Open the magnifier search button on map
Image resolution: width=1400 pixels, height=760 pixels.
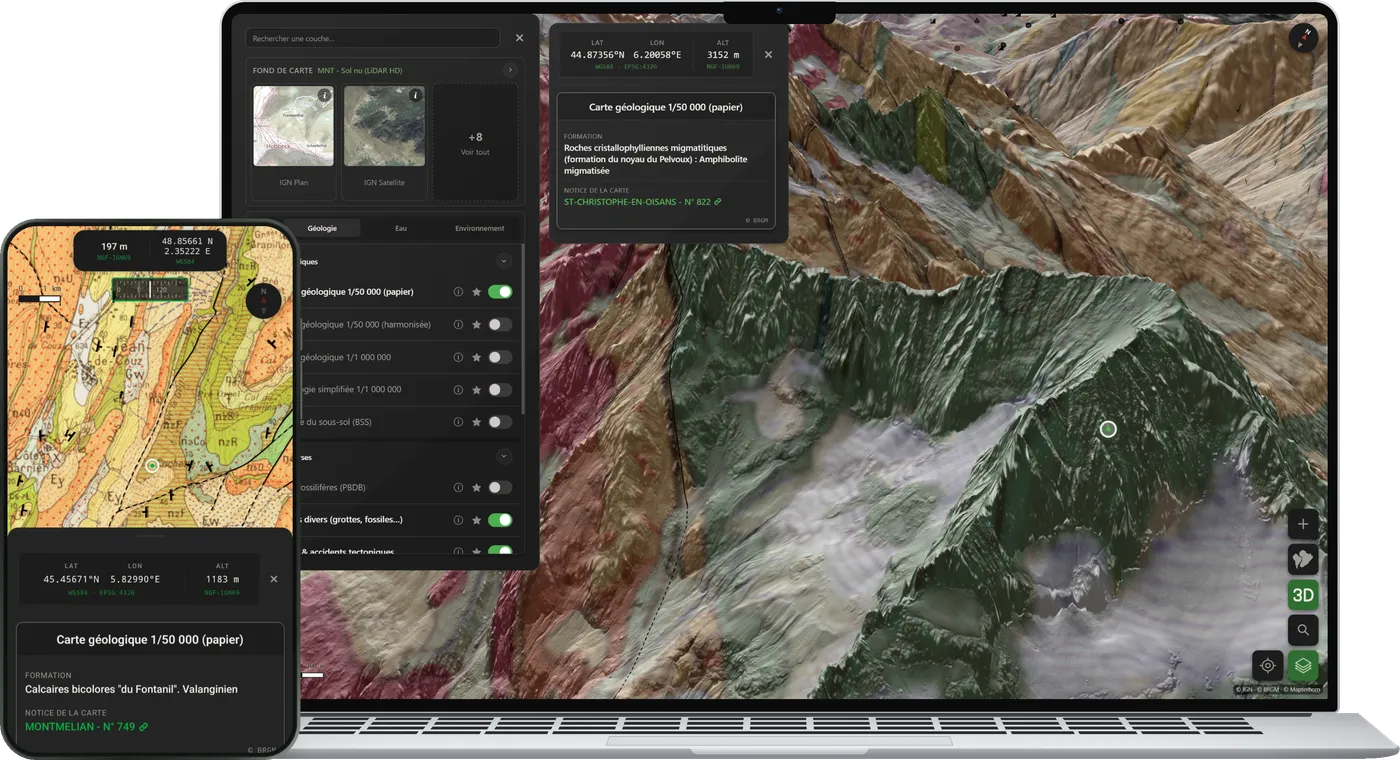click(x=1302, y=630)
